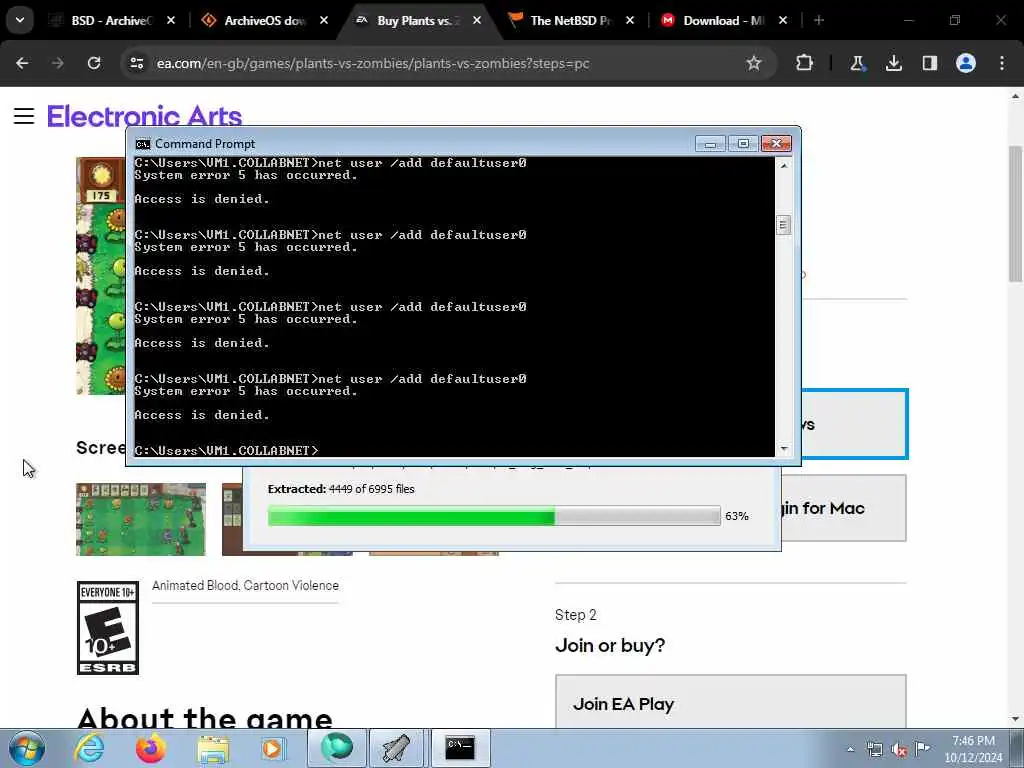Close the Command Prompt window
The image size is (1024, 768).
tap(776, 144)
